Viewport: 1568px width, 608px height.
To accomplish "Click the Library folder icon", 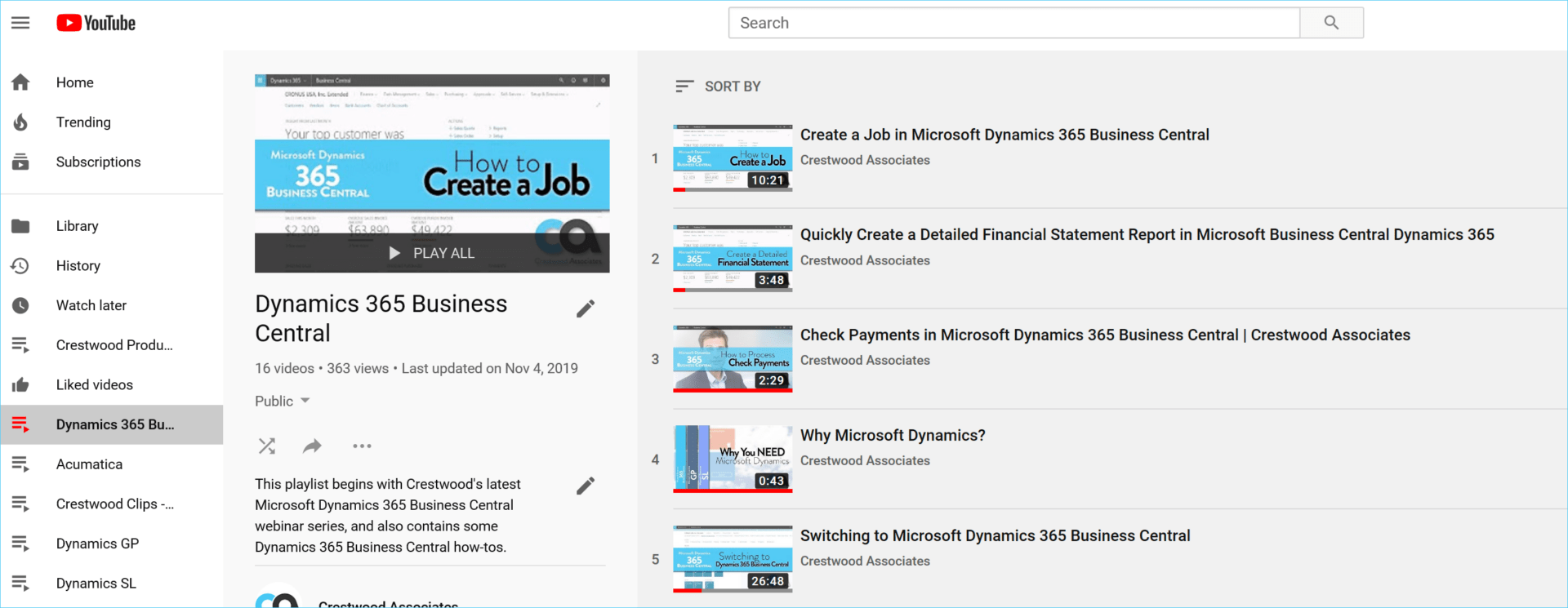I will click(20, 226).
